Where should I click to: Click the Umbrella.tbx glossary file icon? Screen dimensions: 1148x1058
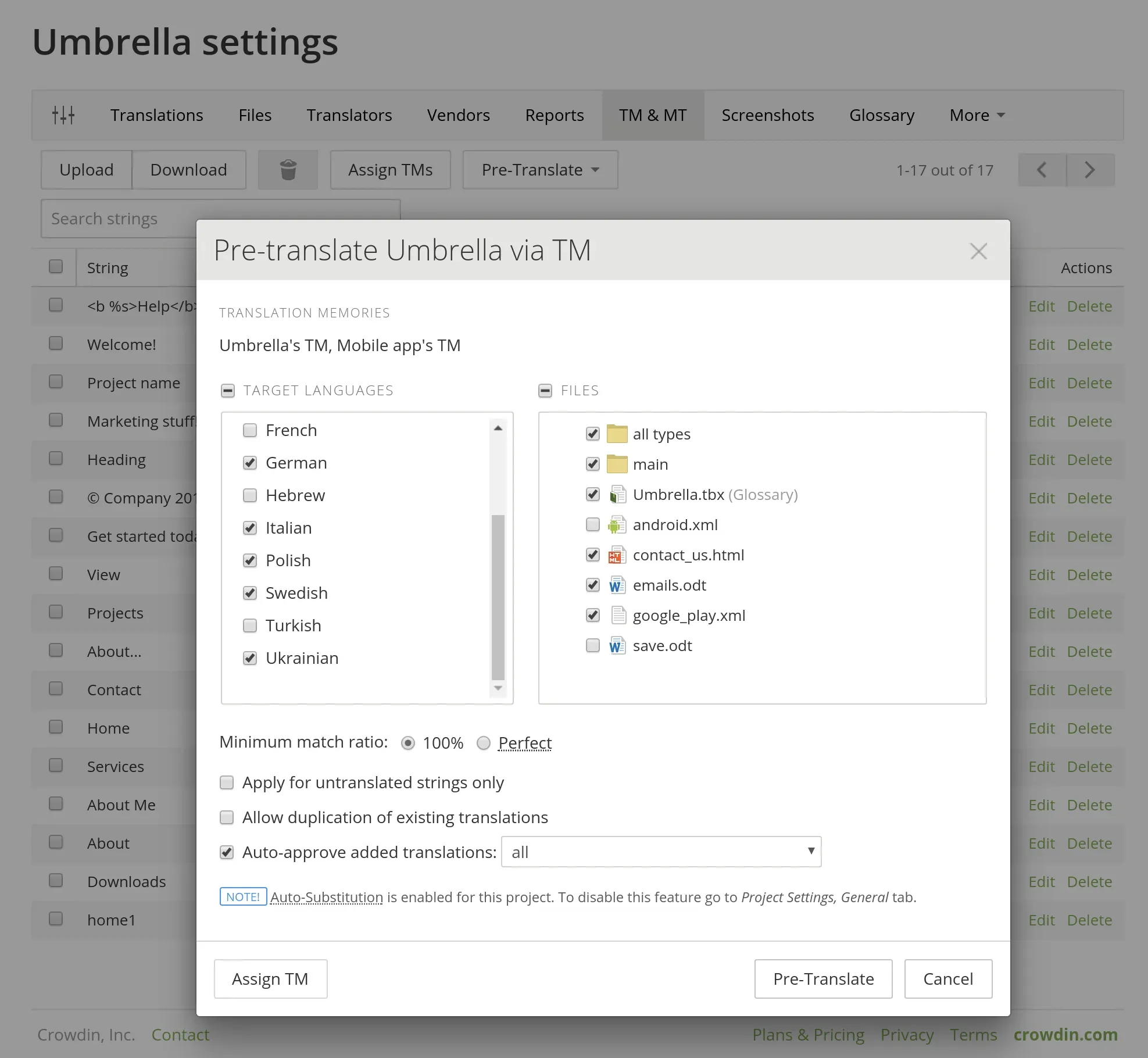point(617,494)
